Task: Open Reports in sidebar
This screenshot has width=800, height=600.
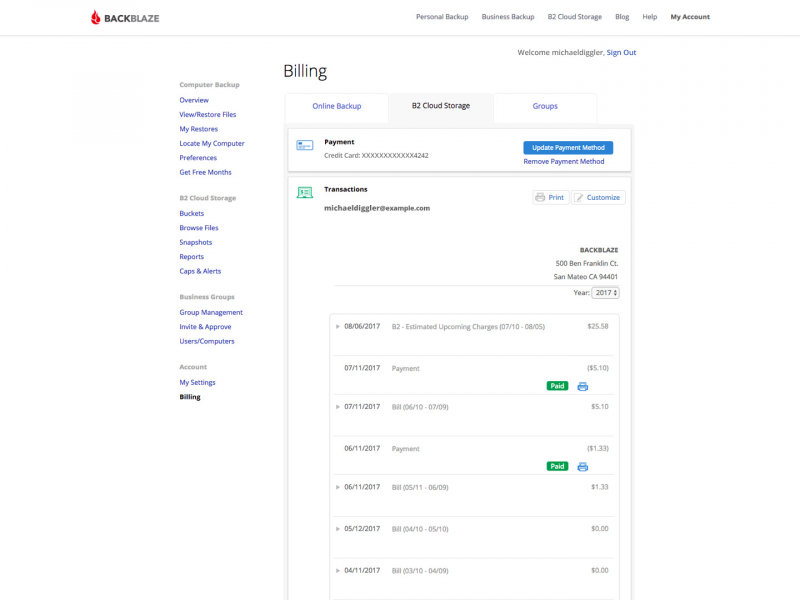Action: click(x=191, y=257)
